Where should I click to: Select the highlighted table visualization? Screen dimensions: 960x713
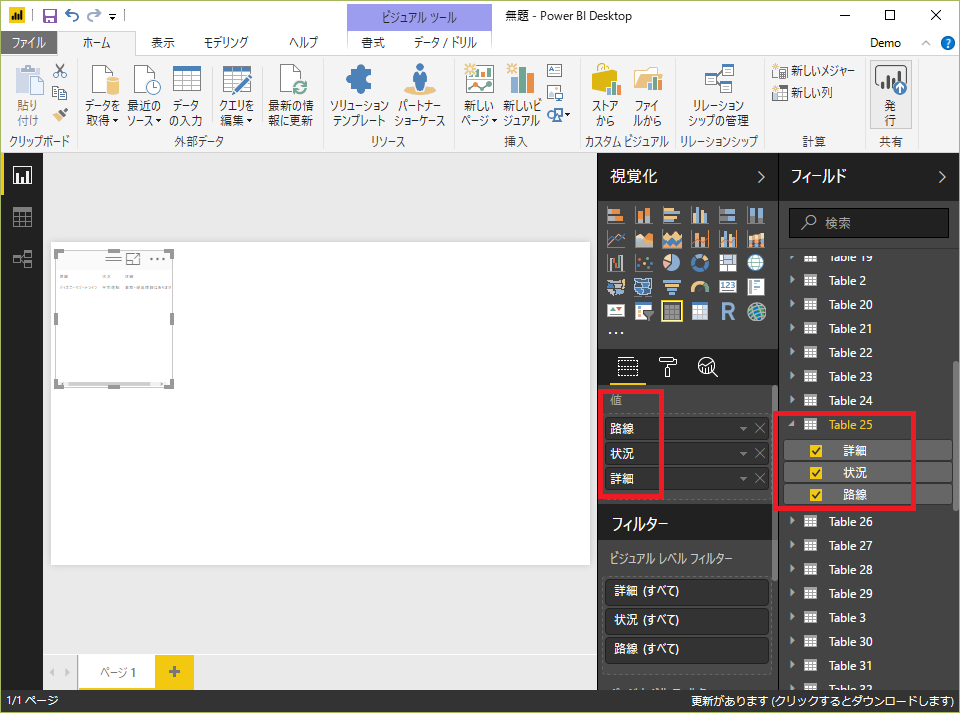pyautogui.click(x=672, y=312)
